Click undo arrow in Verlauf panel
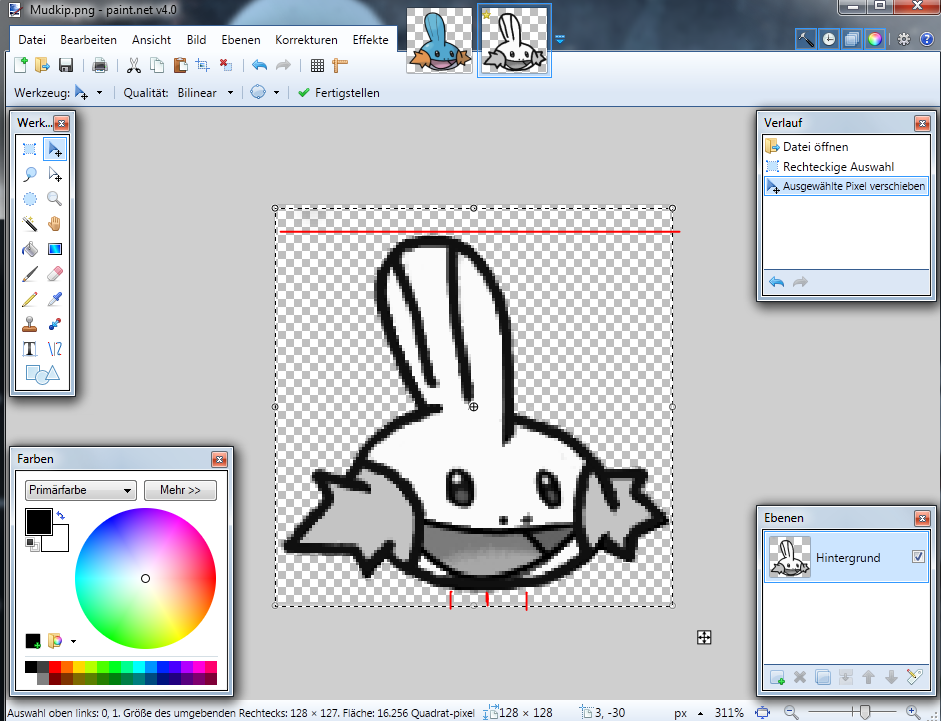Viewport: 941px width, 721px height. [x=777, y=282]
